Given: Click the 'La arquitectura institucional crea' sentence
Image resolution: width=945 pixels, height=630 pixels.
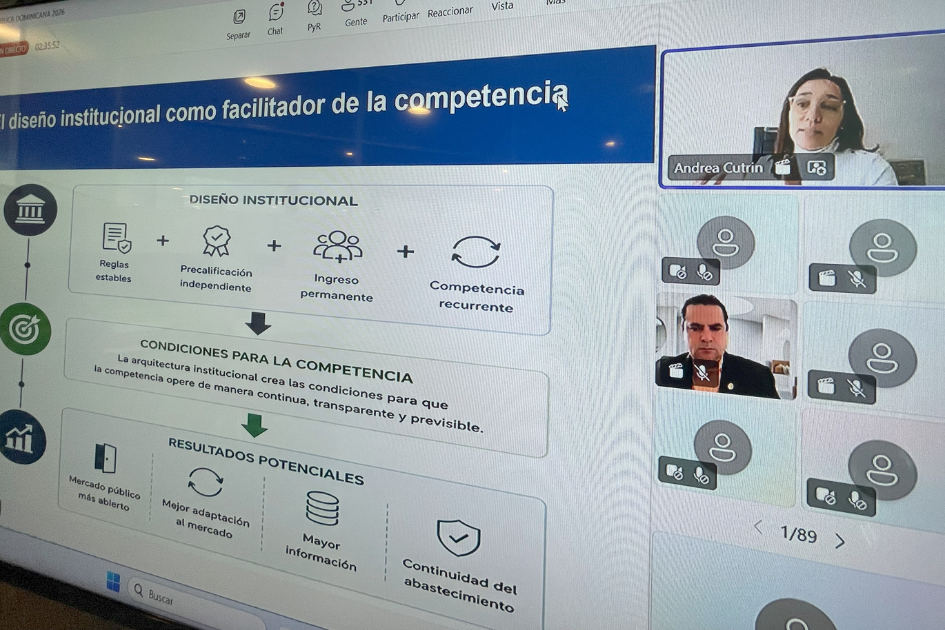Looking at the screenshot, I should click(x=288, y=393).
